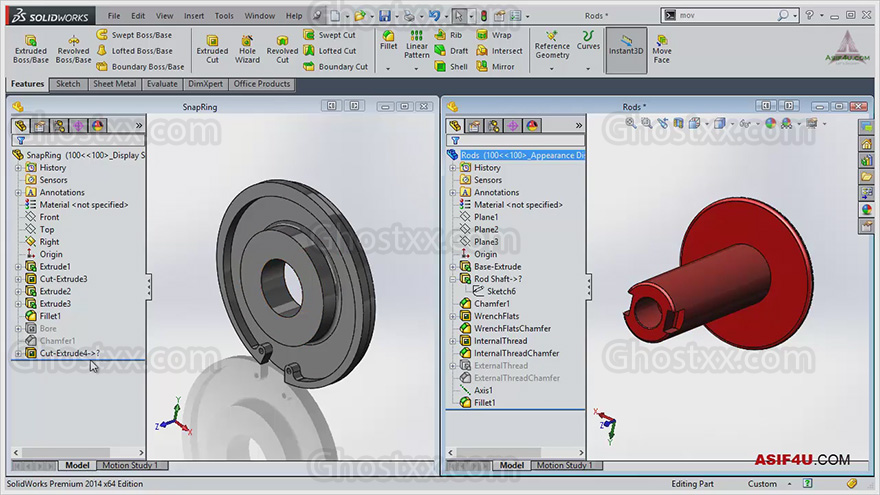This screenshot has height=495, width=880.
Task: Open Office Products tab
Action: tap(262, 84)
